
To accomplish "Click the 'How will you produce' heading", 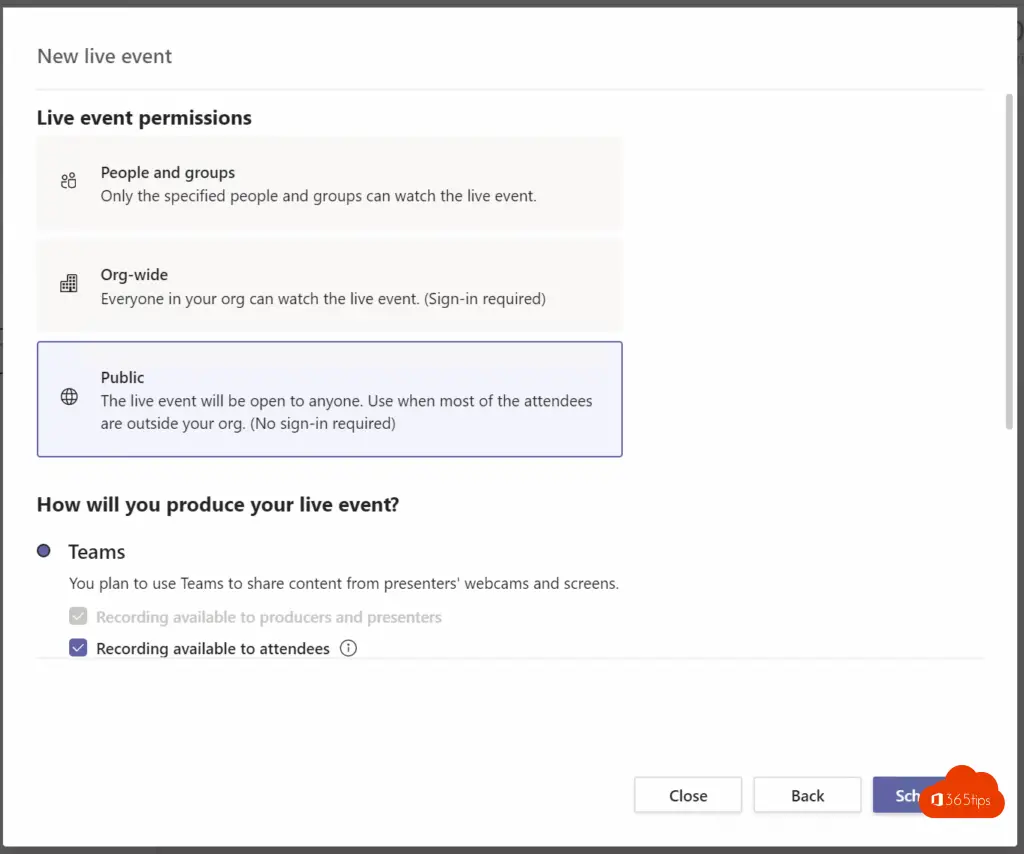I will [218, 505].
